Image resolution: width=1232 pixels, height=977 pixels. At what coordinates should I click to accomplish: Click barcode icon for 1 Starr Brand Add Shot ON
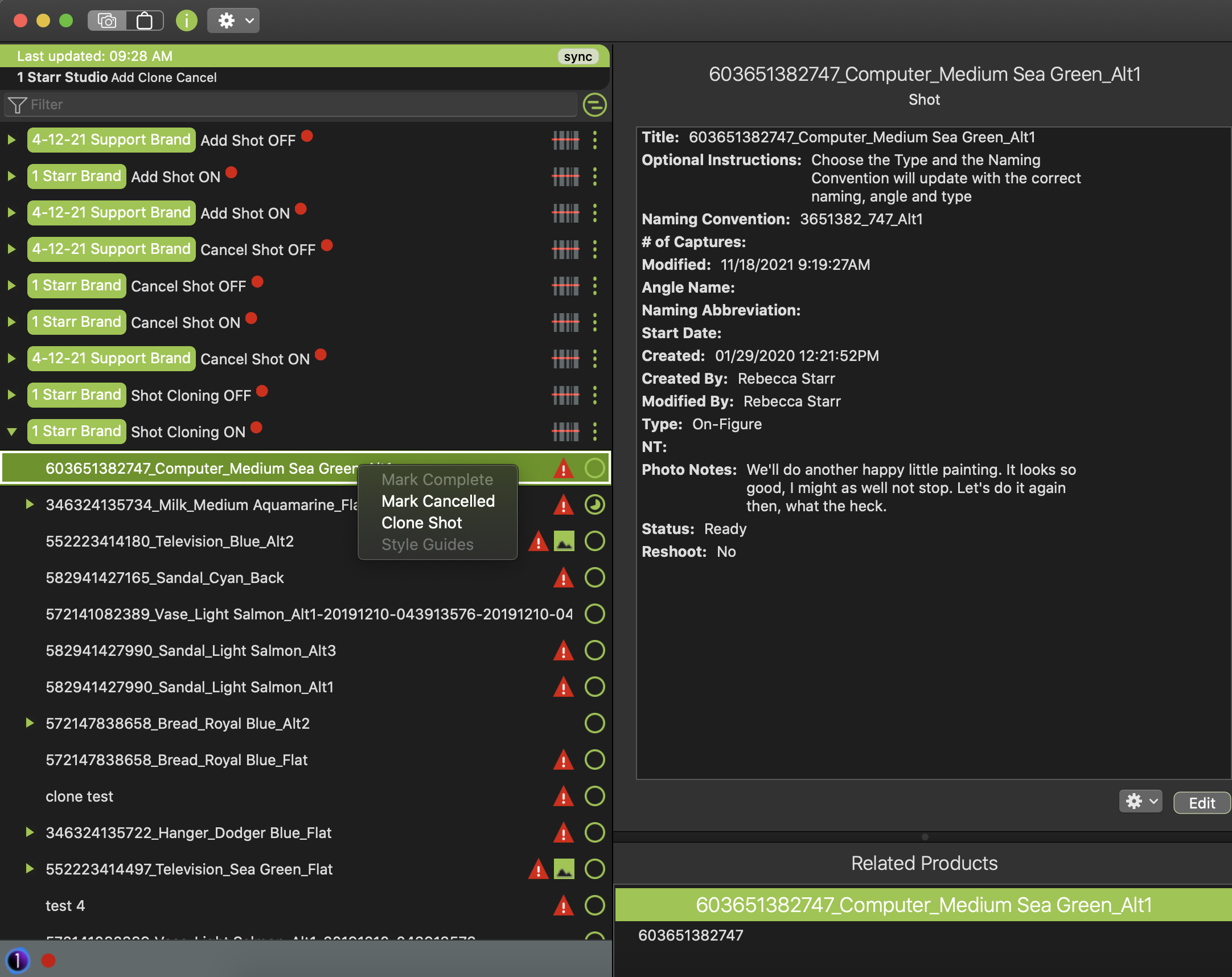(x=565, y=176)
